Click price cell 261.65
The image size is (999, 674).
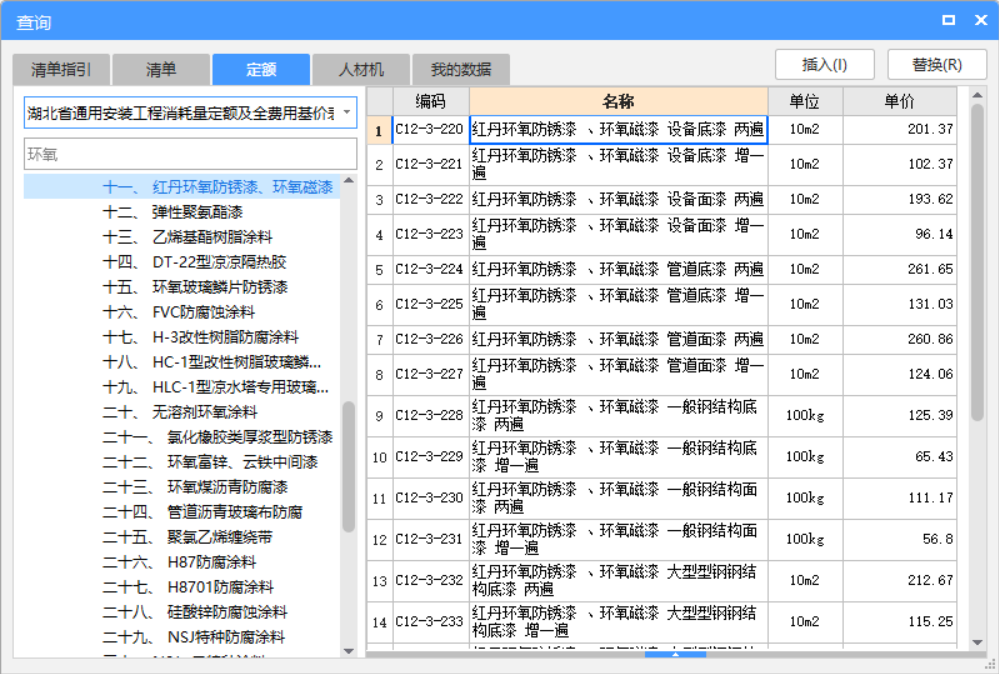point(900,269)
